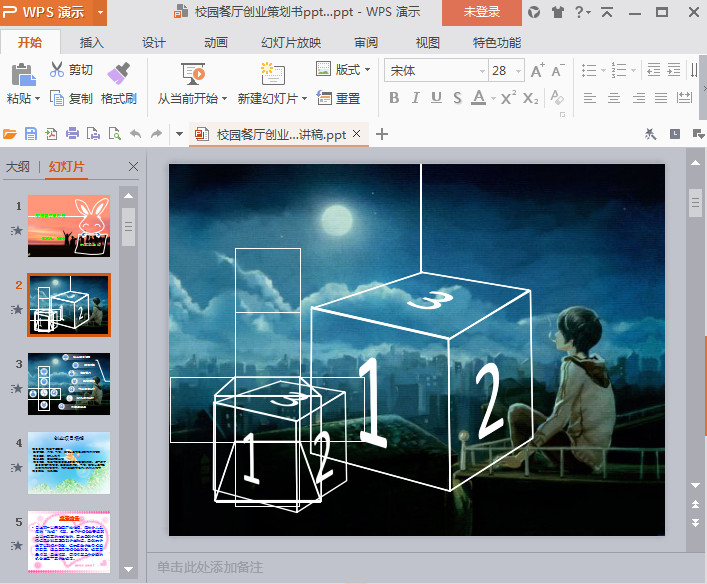Toggle Bold formatting

394,98
